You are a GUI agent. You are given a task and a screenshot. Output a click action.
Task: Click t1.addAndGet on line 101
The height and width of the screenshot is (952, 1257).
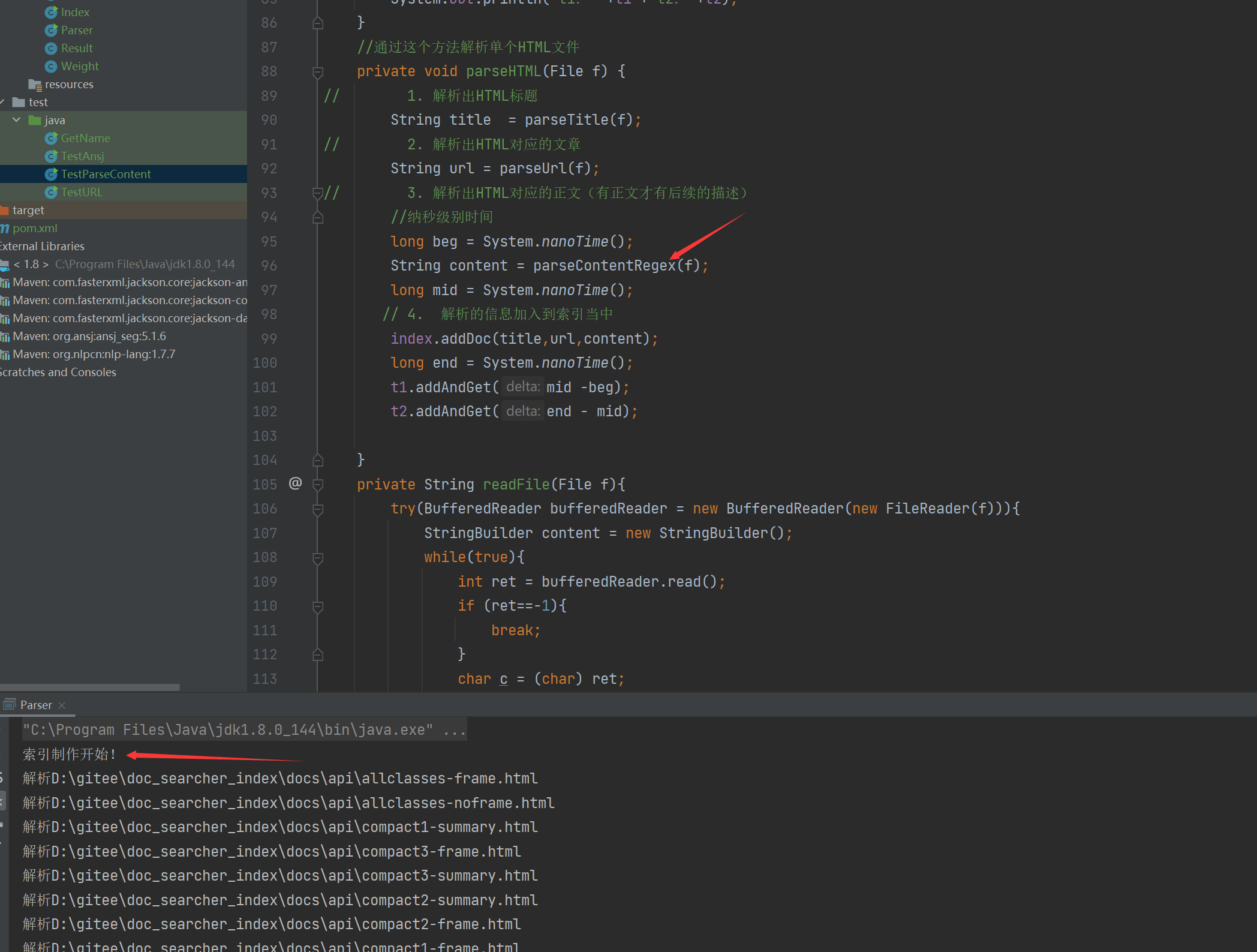coord(441,388)
